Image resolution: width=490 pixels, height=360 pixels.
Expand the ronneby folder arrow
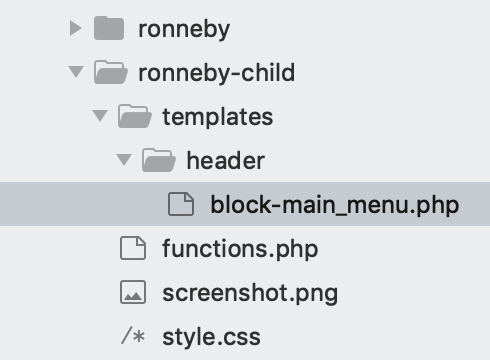(75, 28)
